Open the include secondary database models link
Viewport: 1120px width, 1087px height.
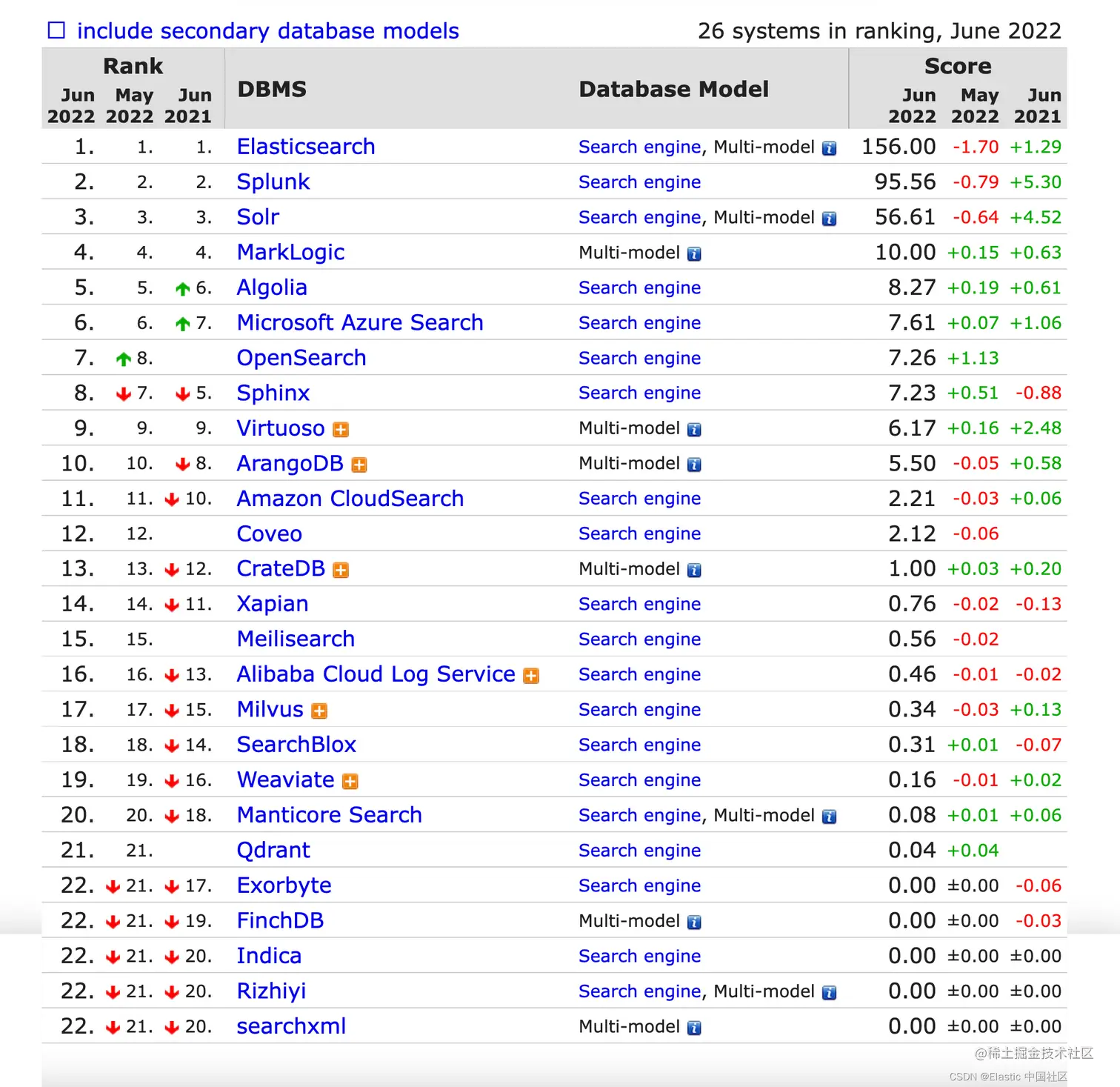pos(267,31)
